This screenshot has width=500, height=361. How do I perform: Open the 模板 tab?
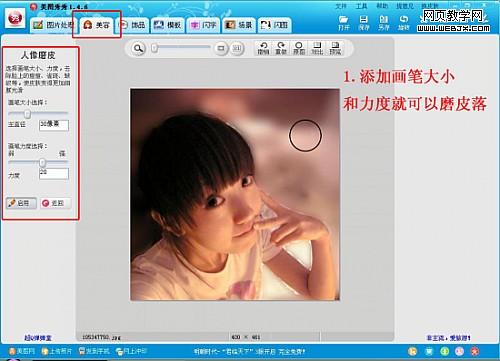click(x=167, y=25)
